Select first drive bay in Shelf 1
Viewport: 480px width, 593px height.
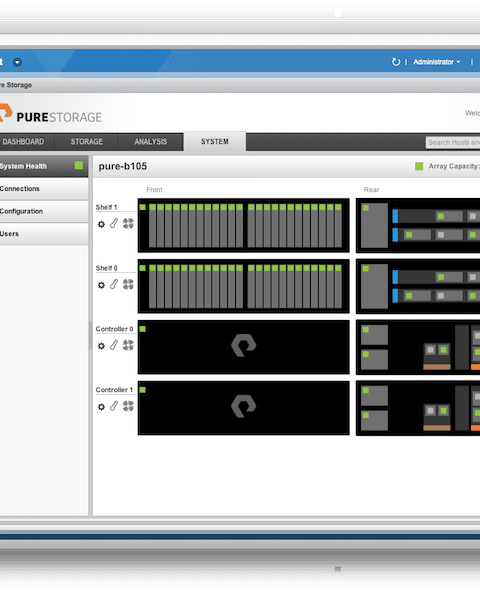[152, 225]
